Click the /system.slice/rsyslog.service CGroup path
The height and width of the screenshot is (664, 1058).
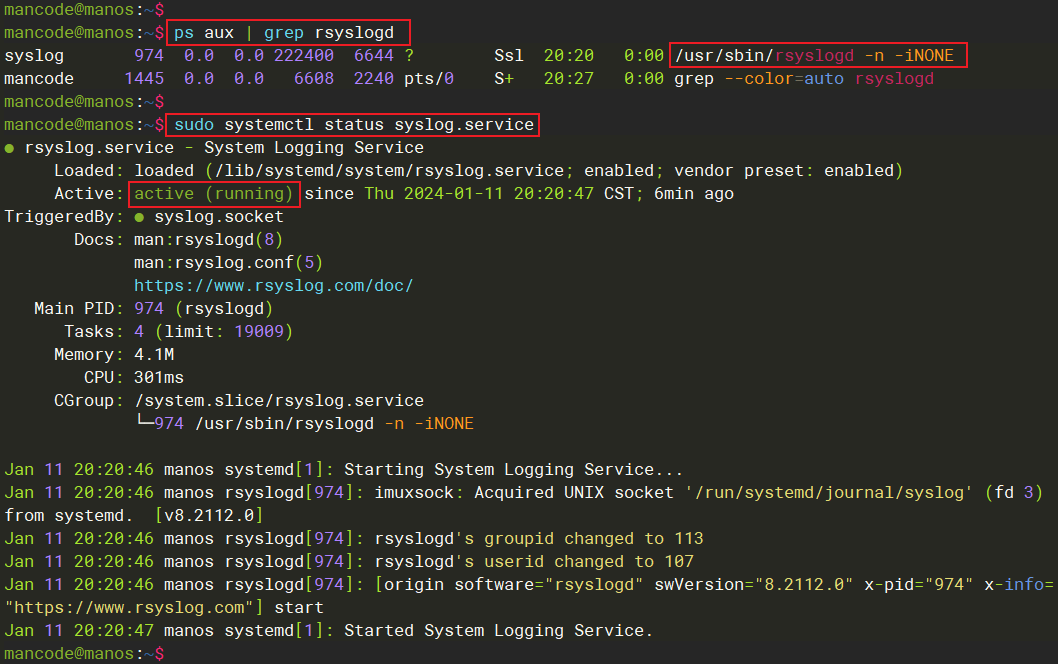(x=279, y=401)
